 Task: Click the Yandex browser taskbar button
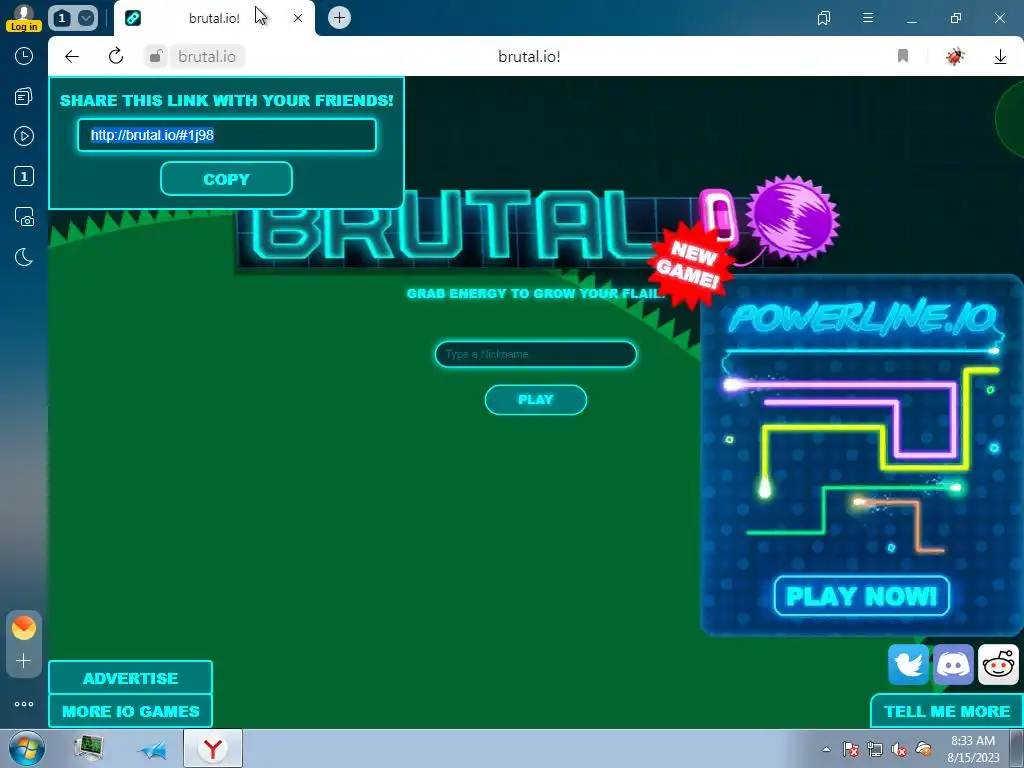point(213,748)
